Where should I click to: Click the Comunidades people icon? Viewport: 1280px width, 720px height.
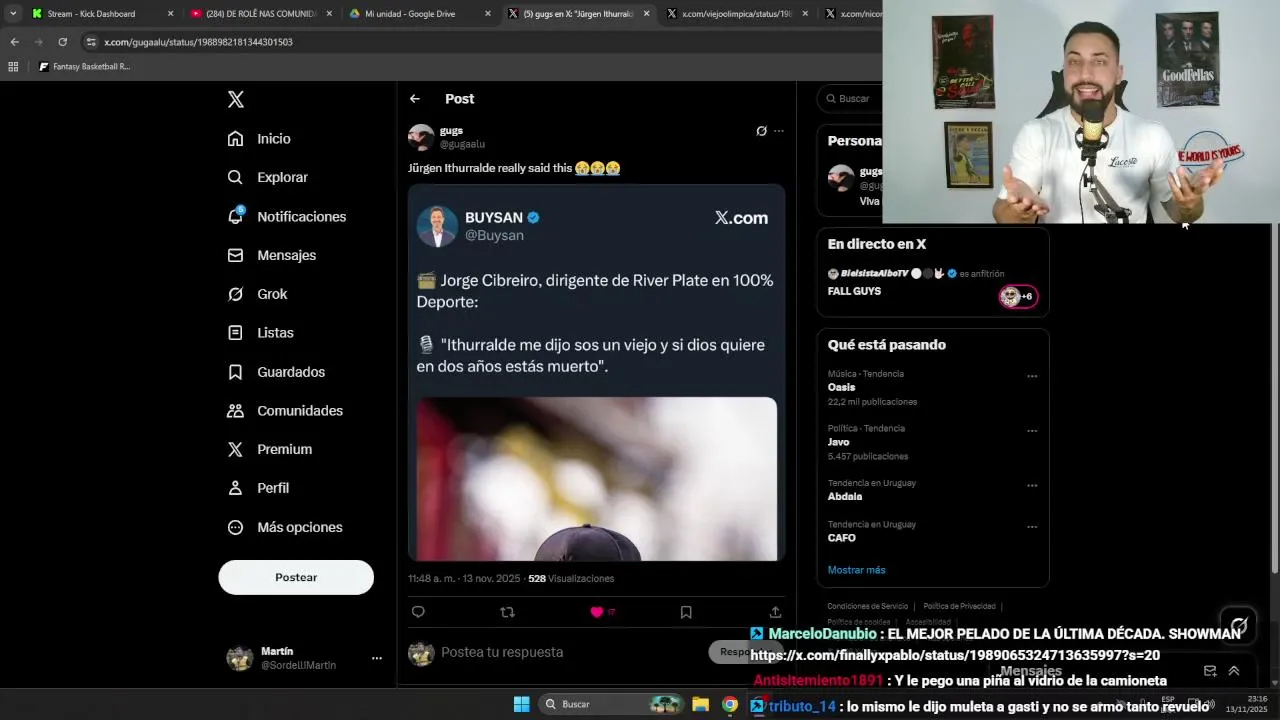(x=235, y=411)
